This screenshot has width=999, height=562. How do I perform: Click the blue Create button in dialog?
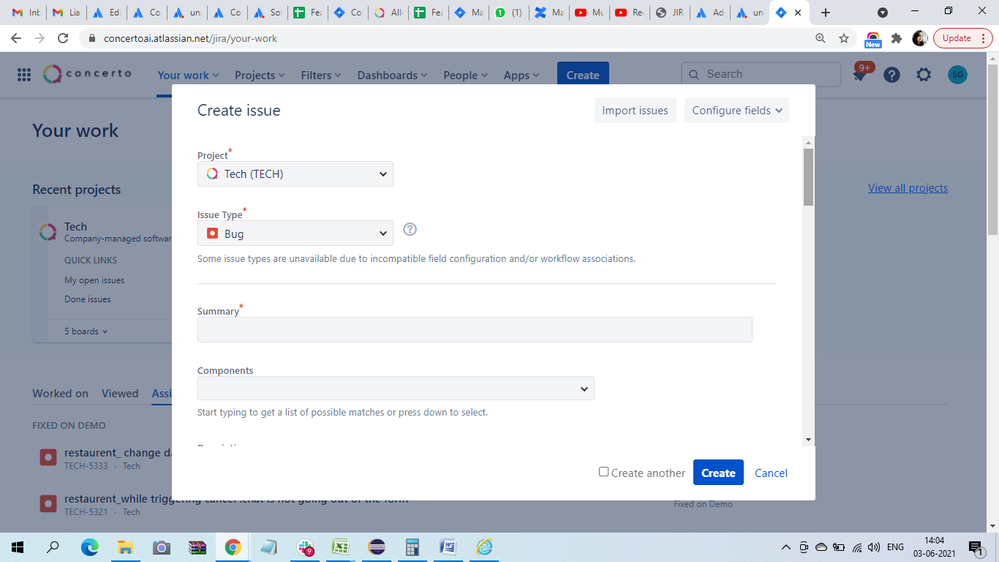[718, 473]
